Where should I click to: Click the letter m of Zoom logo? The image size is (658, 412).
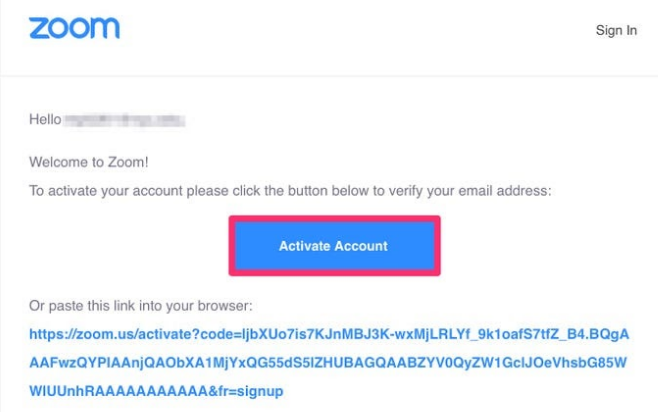pyautogui.click(x=105, y=29)
